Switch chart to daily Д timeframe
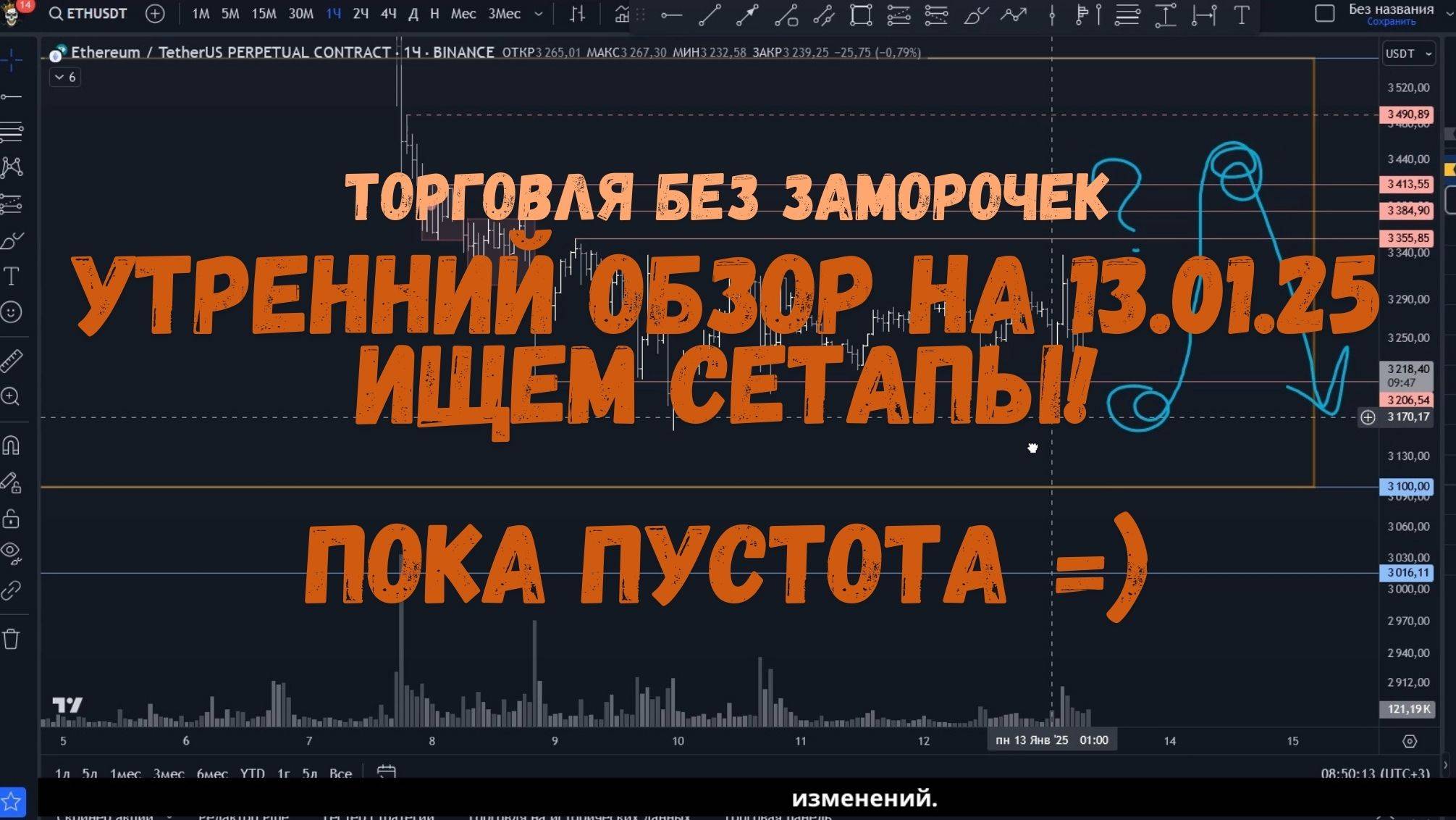 pos(413,14)
